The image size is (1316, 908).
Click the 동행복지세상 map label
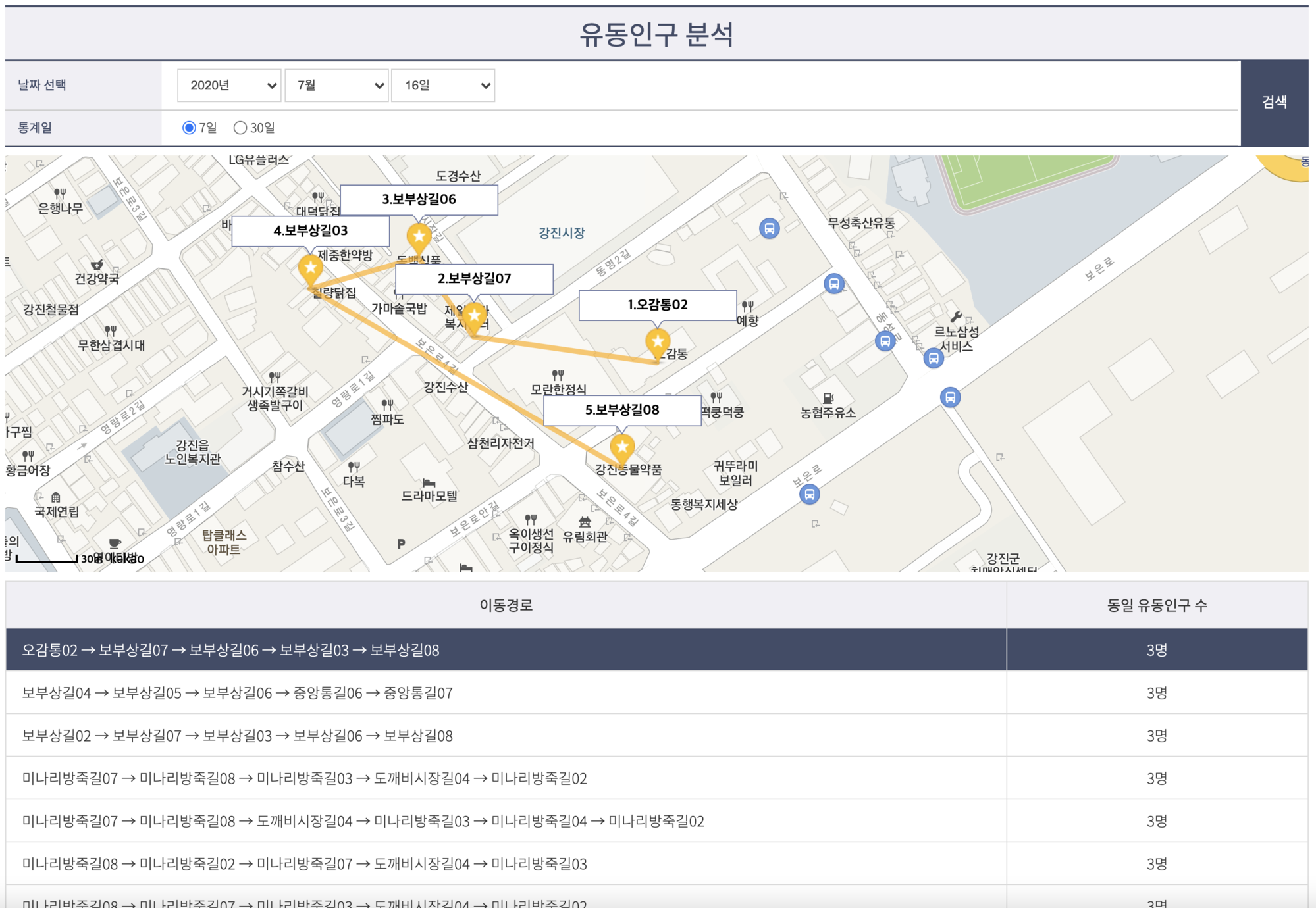click(704, 505)
